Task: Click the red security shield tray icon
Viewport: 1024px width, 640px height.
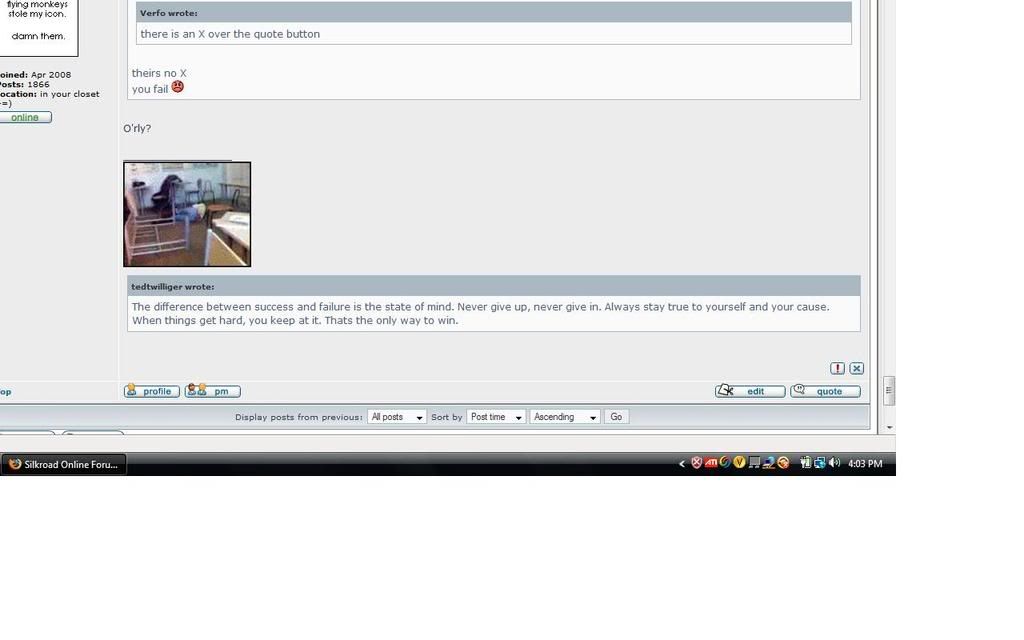Action: click(x=697, y=463)
